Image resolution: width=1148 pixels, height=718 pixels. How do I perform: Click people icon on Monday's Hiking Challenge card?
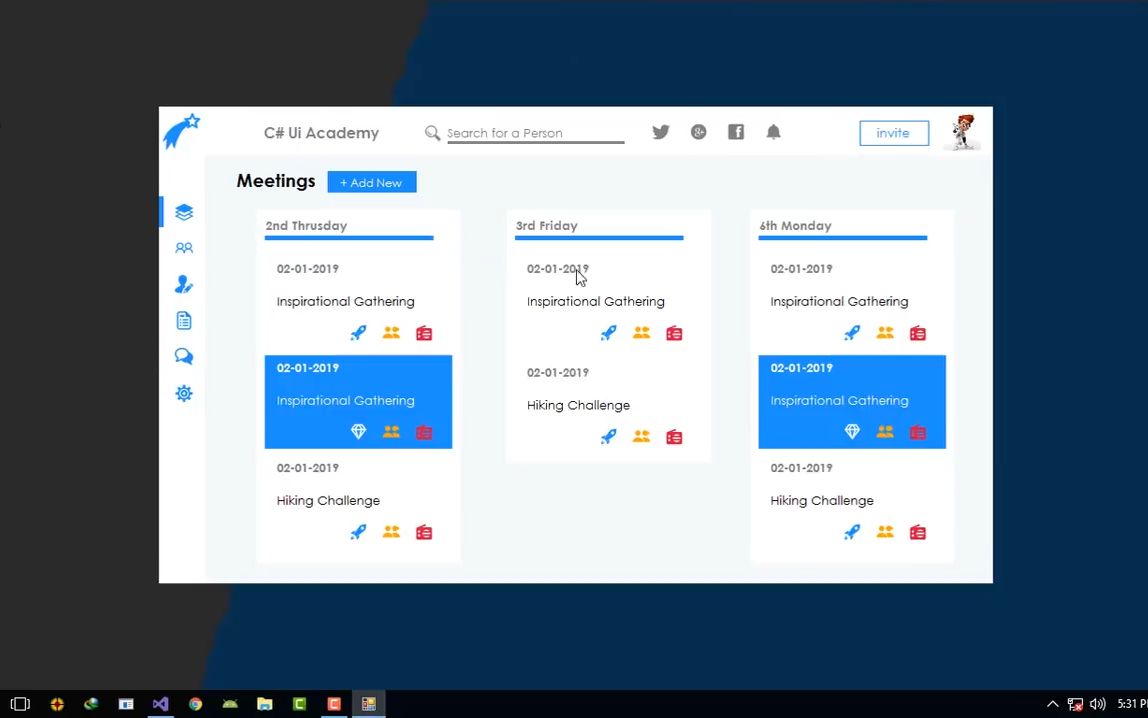coord(885,532)
